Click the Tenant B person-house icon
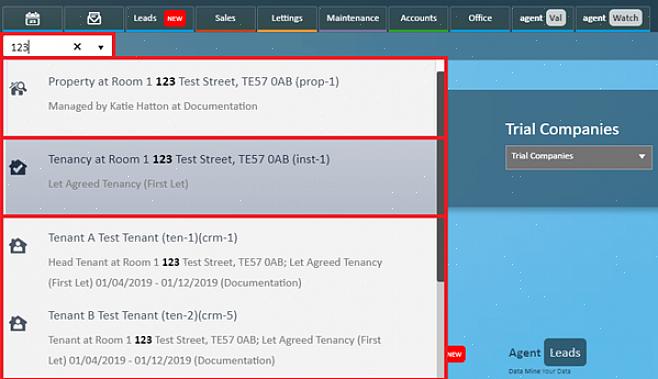658x379 pixels. (x=18, y=323)
